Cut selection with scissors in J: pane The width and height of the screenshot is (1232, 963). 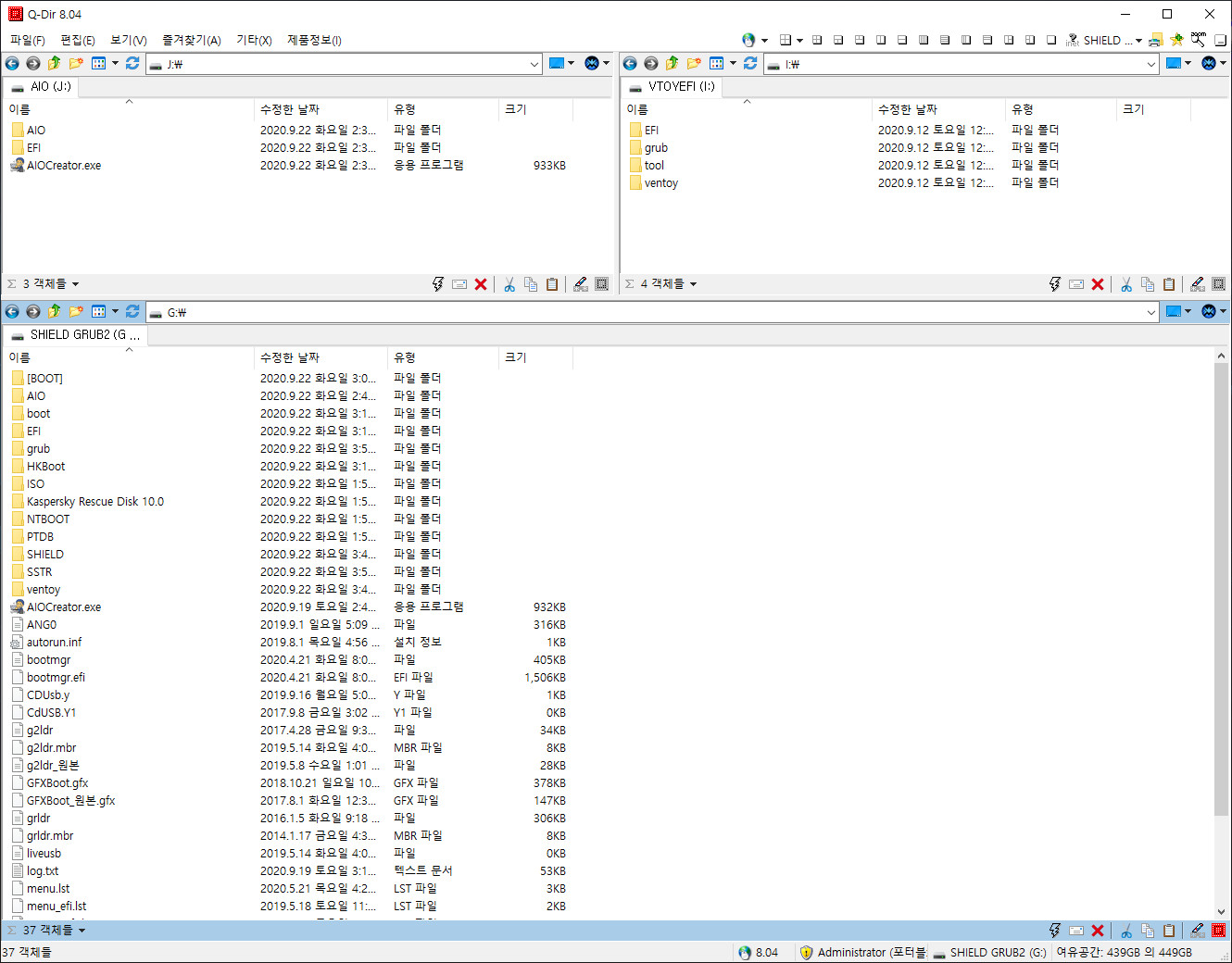point(509,284)
